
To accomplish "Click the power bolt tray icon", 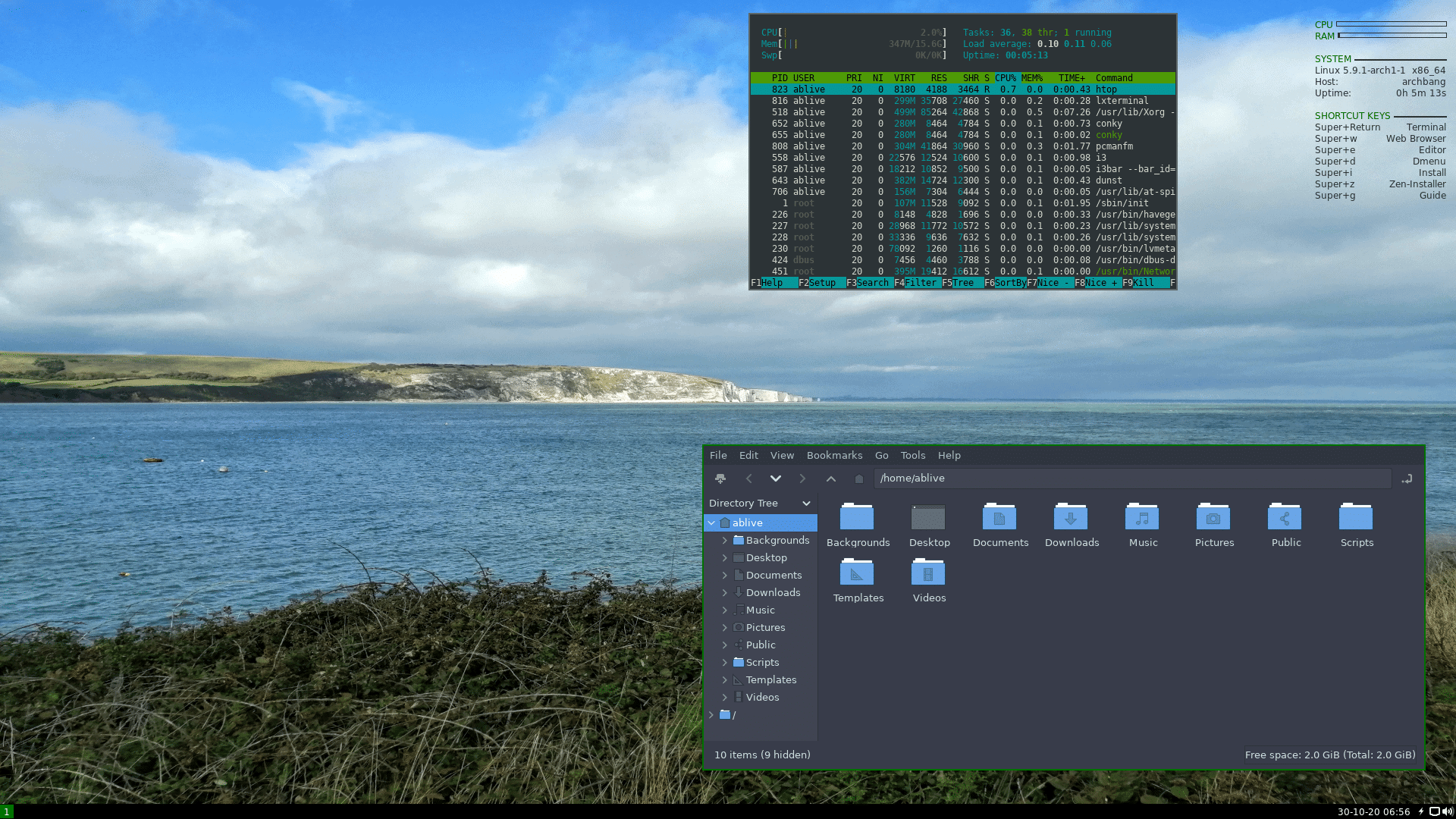I will pyautogui.click(x=1421, y=811).
